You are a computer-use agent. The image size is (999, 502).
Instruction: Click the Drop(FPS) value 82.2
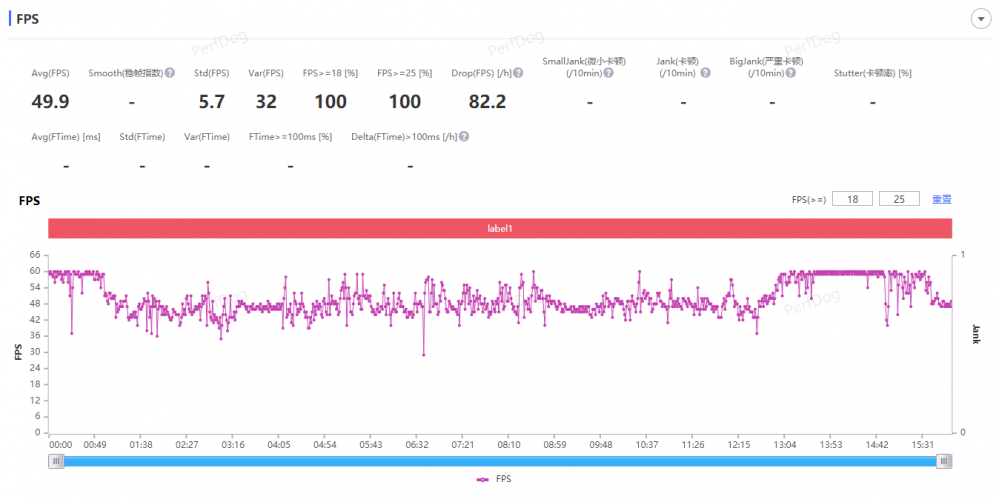(x=487, y=102)
